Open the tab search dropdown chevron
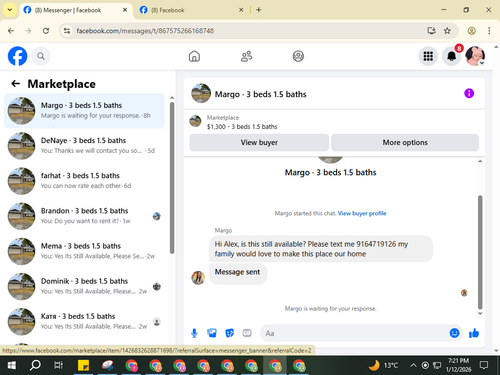 point(10,10)
